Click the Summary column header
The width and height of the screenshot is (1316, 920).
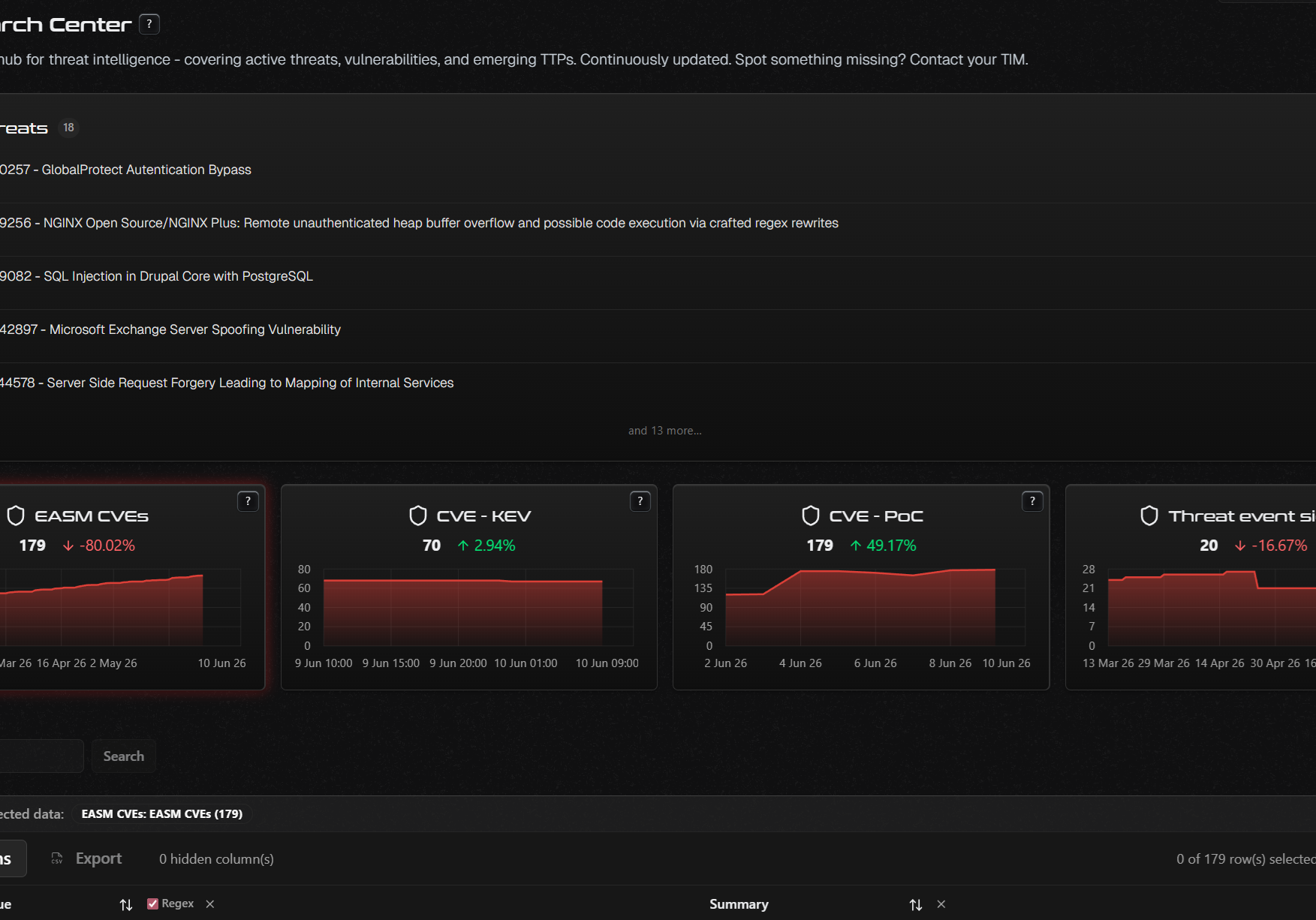[739, 904]
